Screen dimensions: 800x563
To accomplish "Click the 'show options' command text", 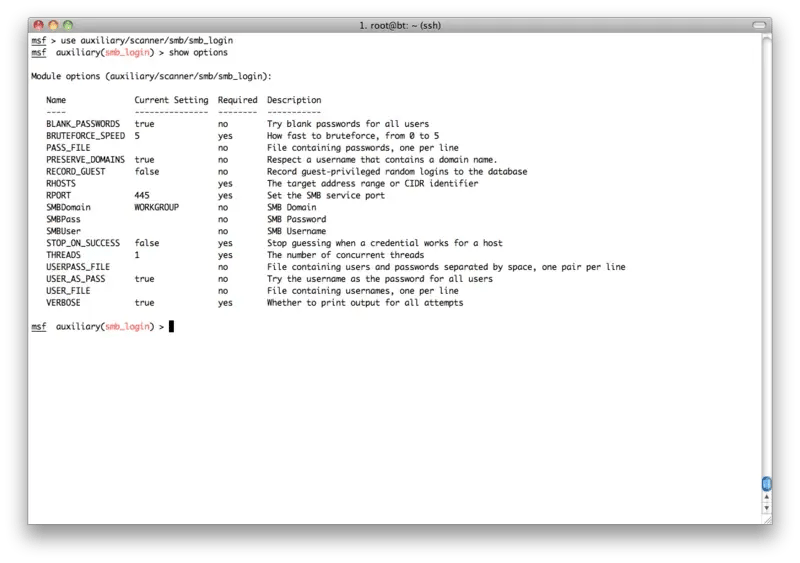I will click(198, 52).
